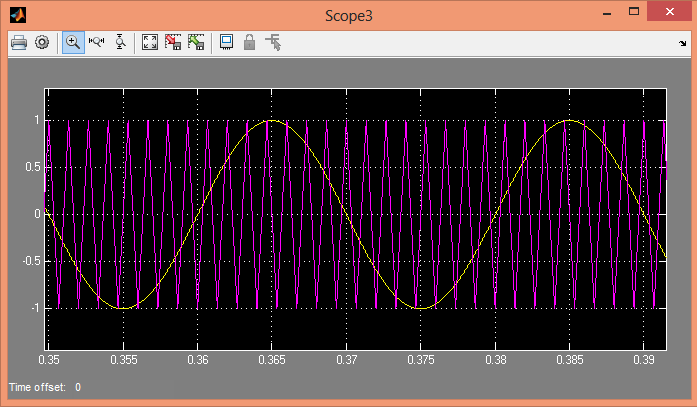This screenshot has height=407, width=697.
Task: Select the Zoom Y-axis tool
Action: point(121,42)
